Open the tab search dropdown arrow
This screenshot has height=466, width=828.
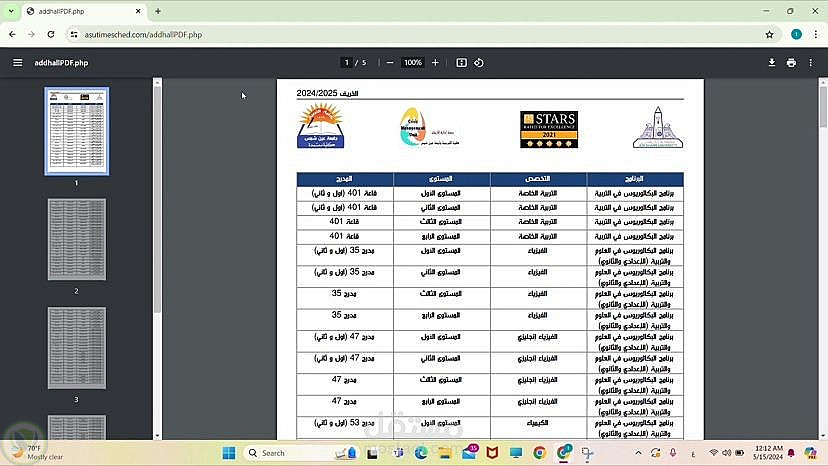pos(11,11)
